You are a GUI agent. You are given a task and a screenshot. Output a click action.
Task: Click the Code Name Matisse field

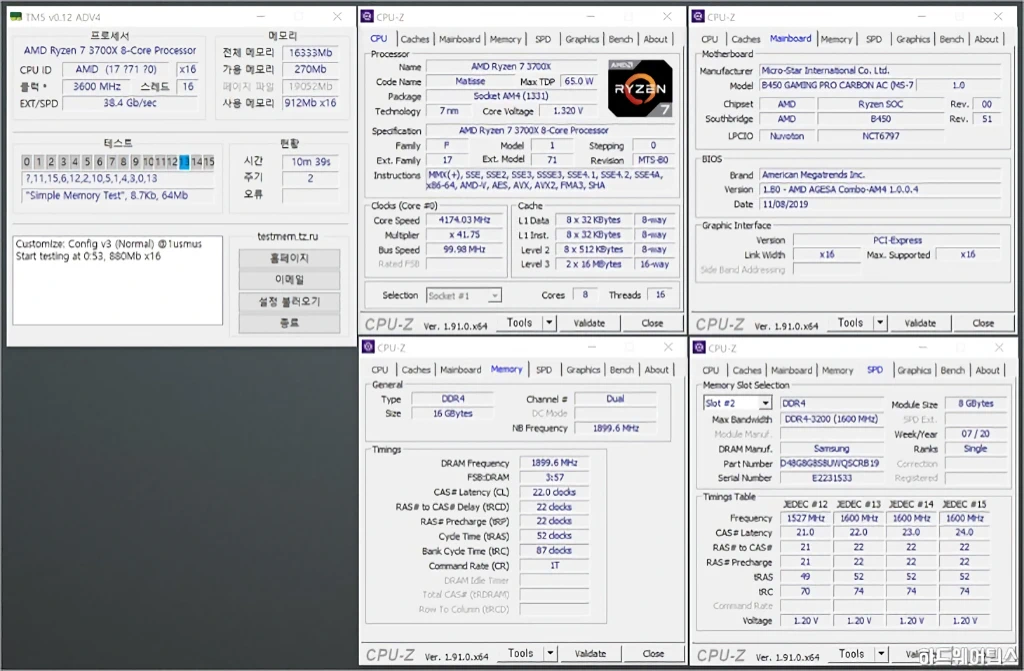470,82
